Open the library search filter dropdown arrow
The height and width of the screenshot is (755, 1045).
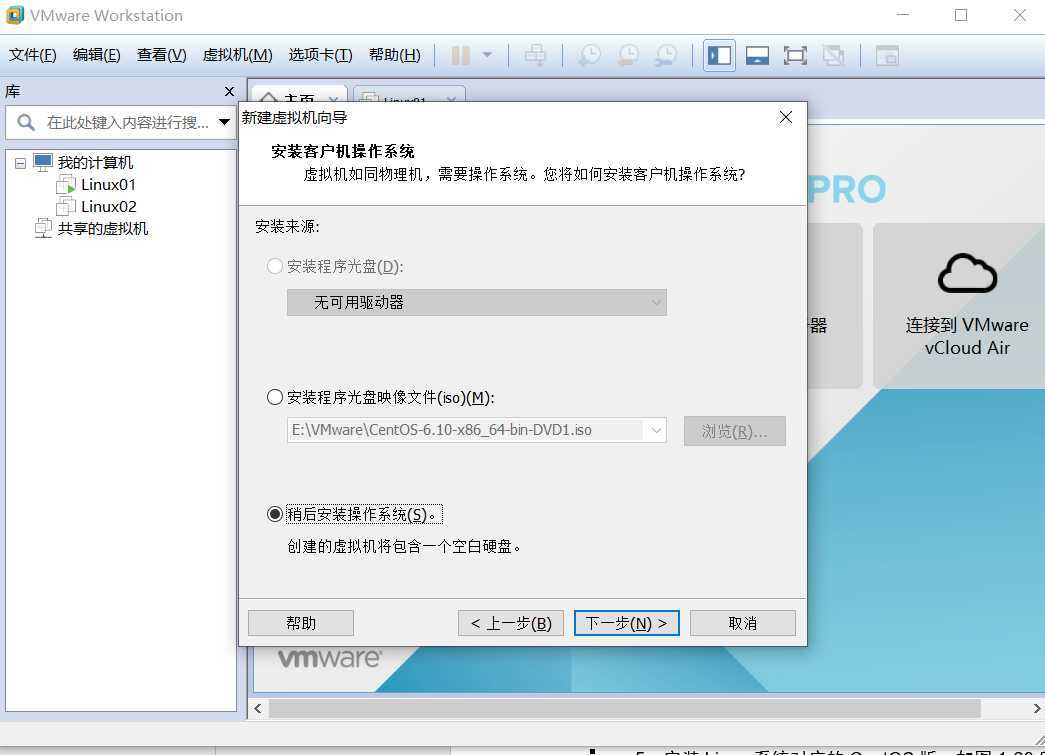[224, 123]
